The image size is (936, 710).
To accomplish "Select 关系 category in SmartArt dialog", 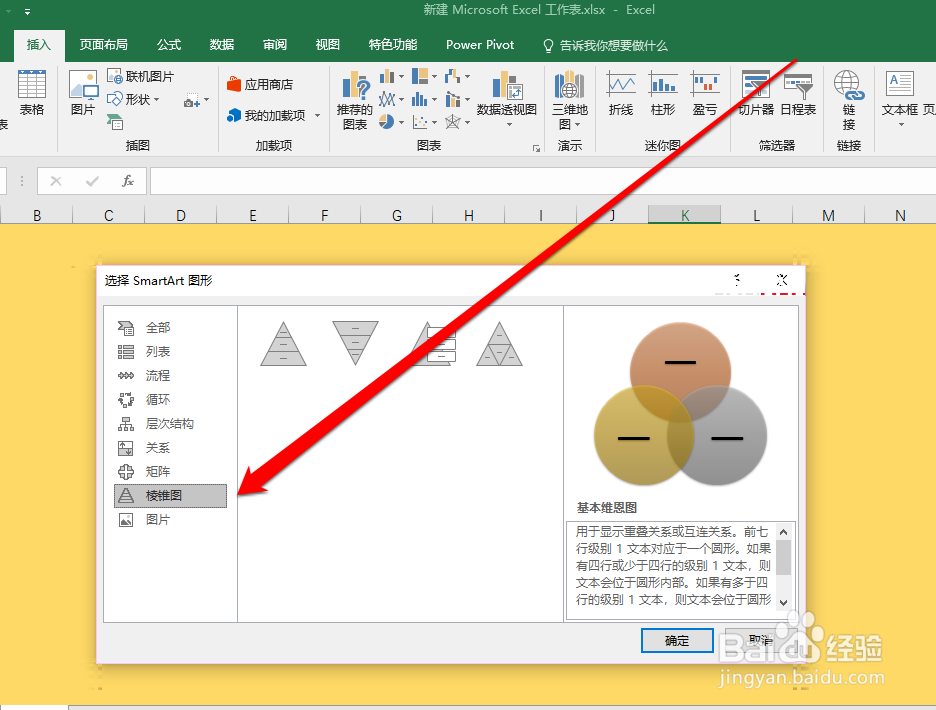I will [170, 448].
